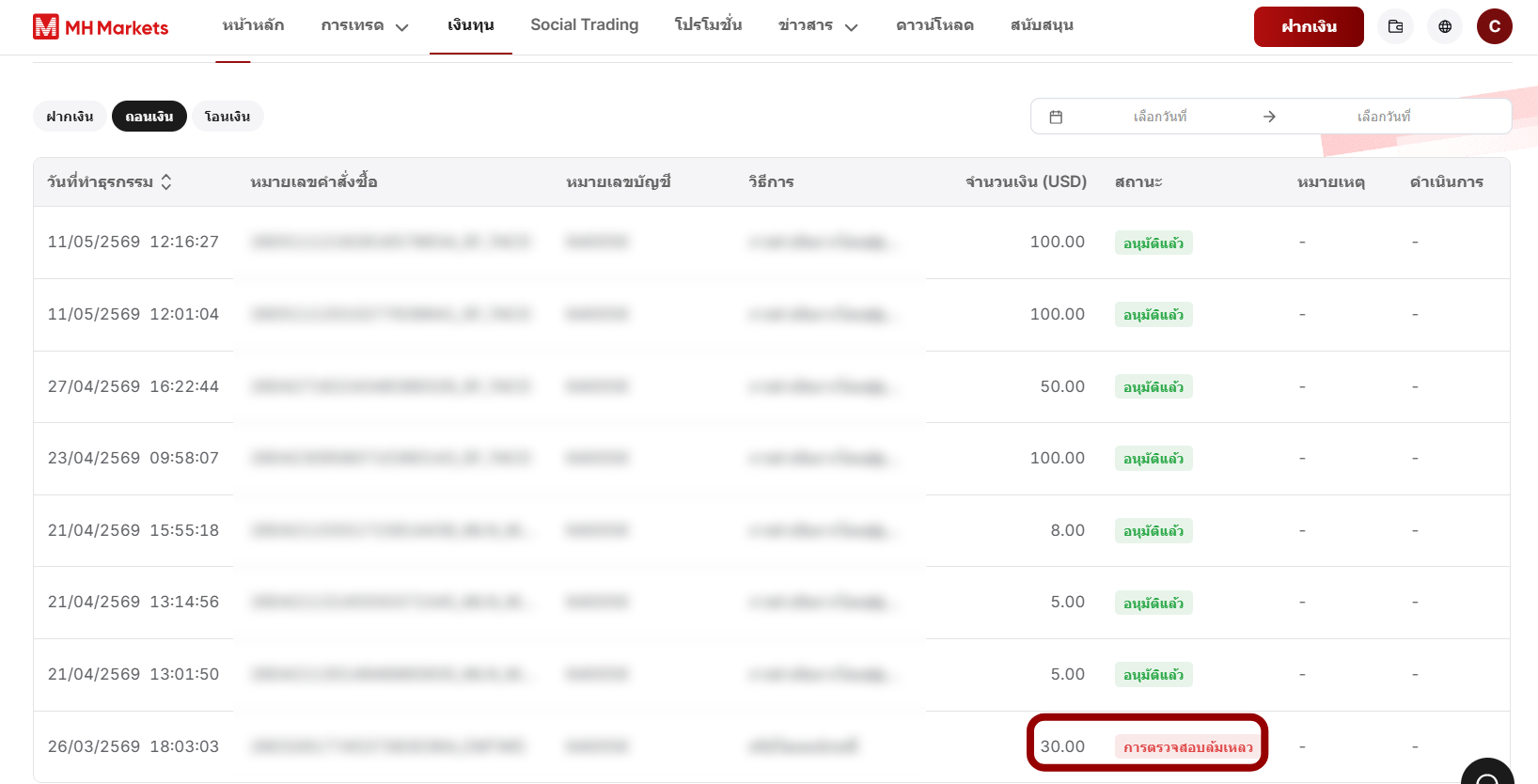Click the MH Markets logo

pyautogui.click(x=101, y=27)
